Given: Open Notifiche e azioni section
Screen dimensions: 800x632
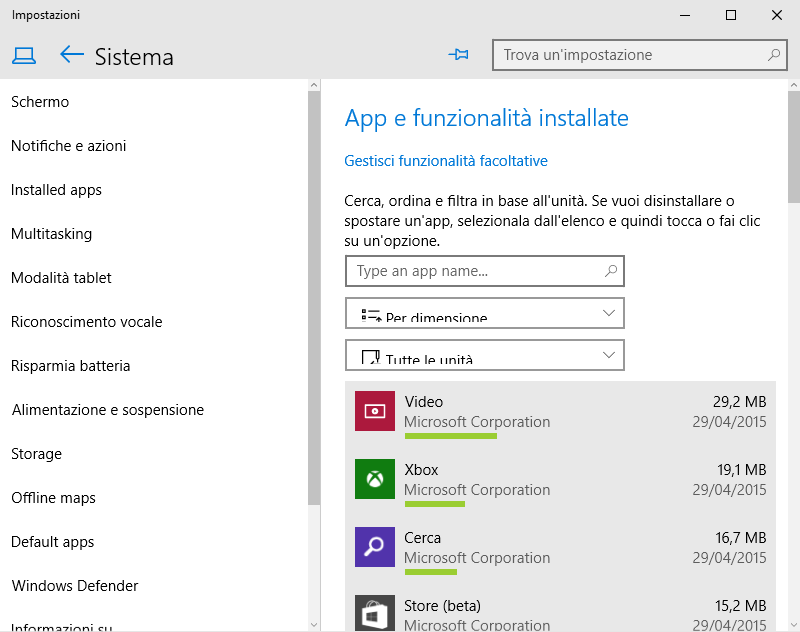Looking at the screenshot, I should tap(68, 146).
